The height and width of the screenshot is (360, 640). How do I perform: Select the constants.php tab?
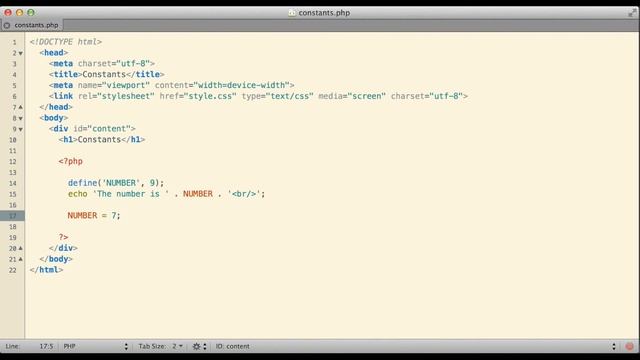(x=32, y=25)
